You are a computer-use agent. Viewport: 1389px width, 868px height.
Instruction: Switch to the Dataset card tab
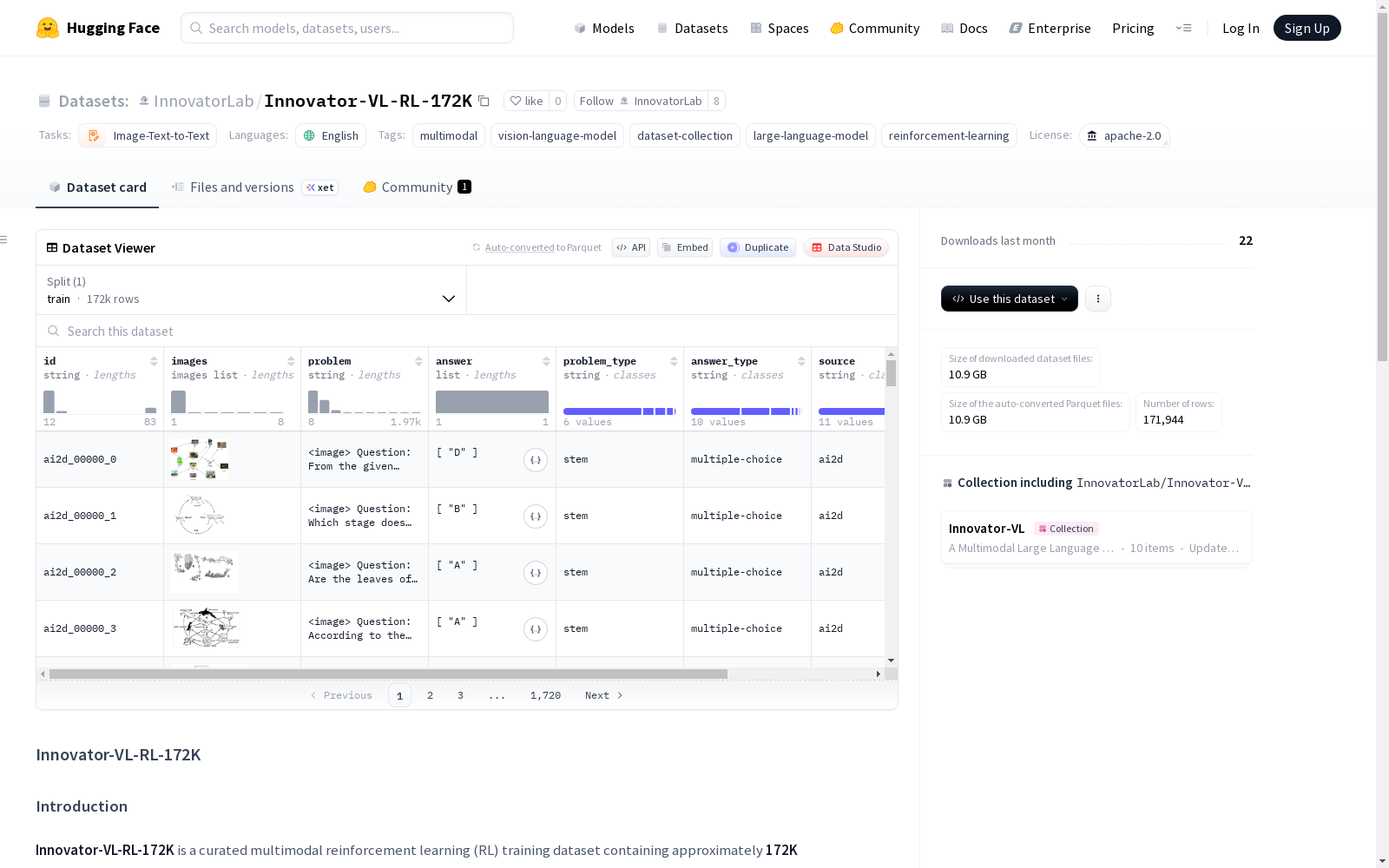(97, 187)
